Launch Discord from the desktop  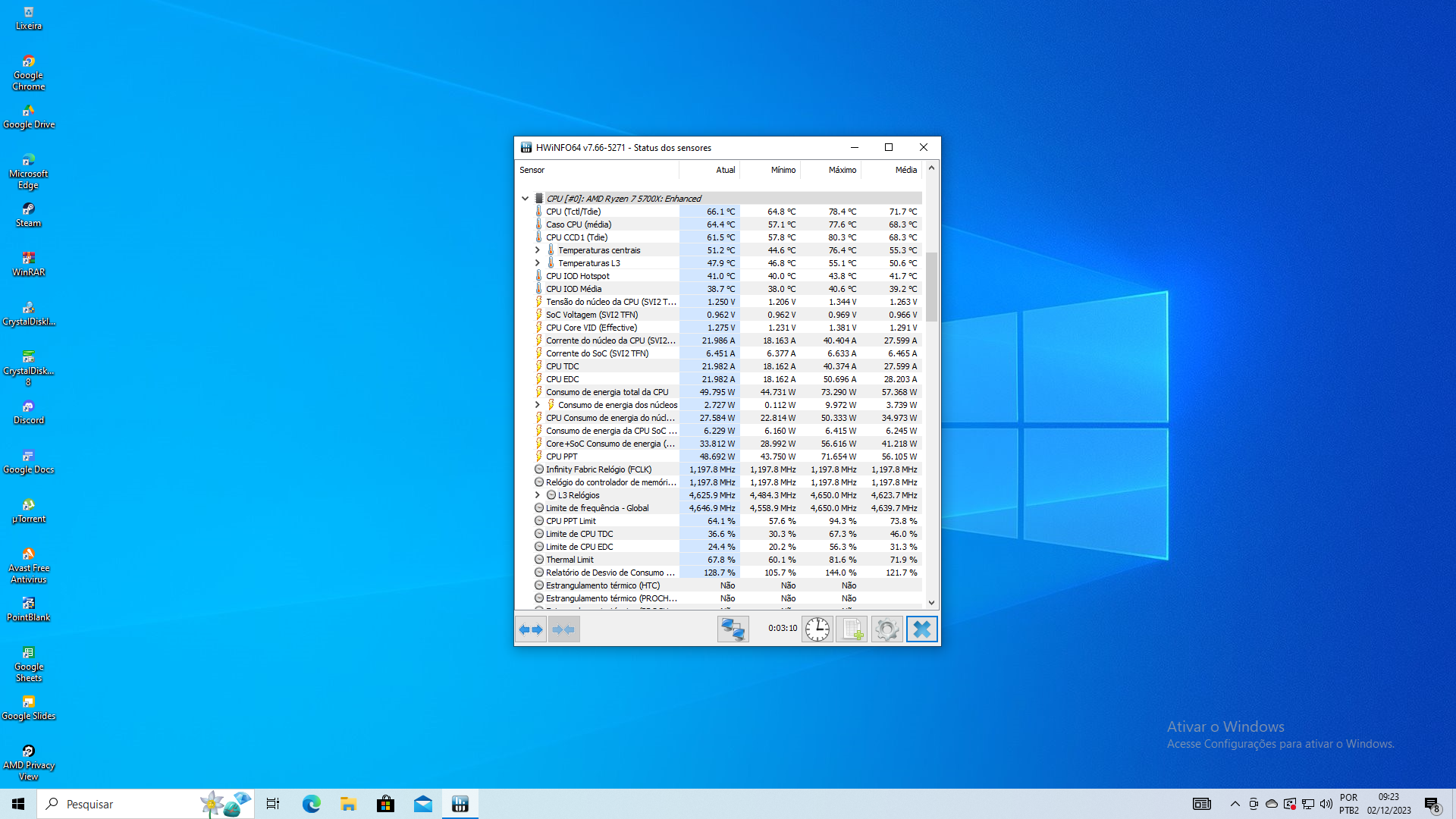(x=29, y=413)
